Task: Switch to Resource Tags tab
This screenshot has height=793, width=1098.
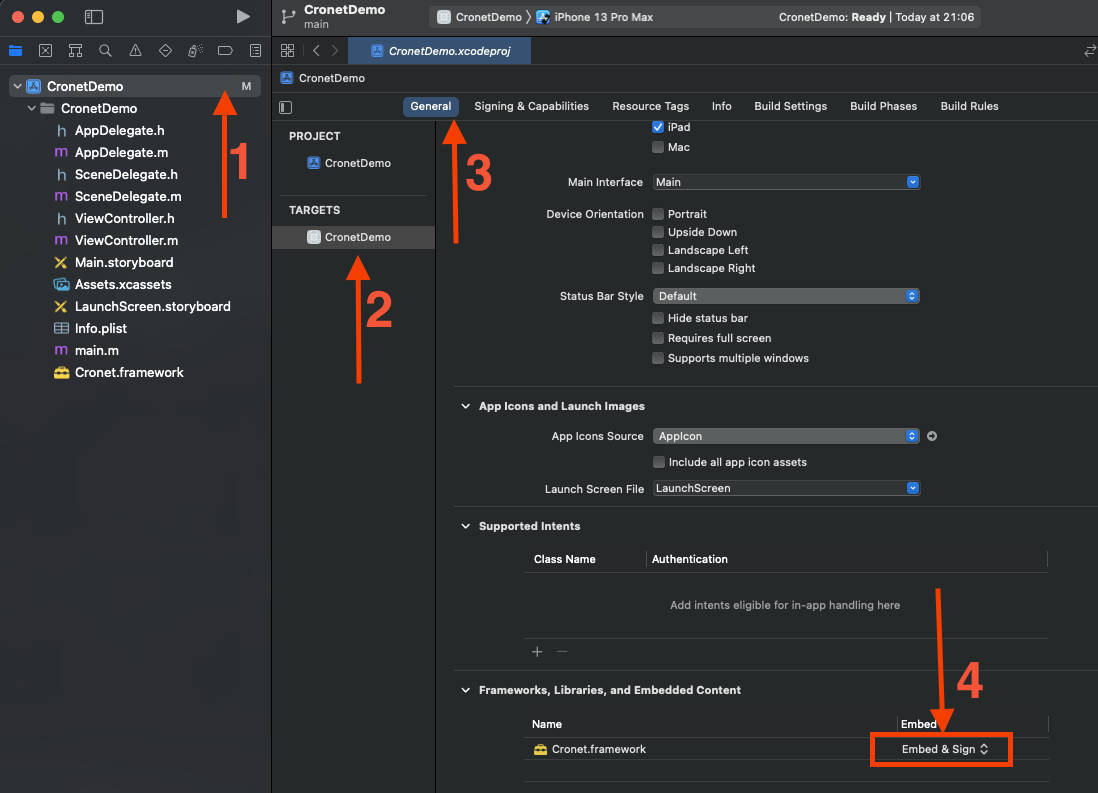Action: [x=651, y=106]
